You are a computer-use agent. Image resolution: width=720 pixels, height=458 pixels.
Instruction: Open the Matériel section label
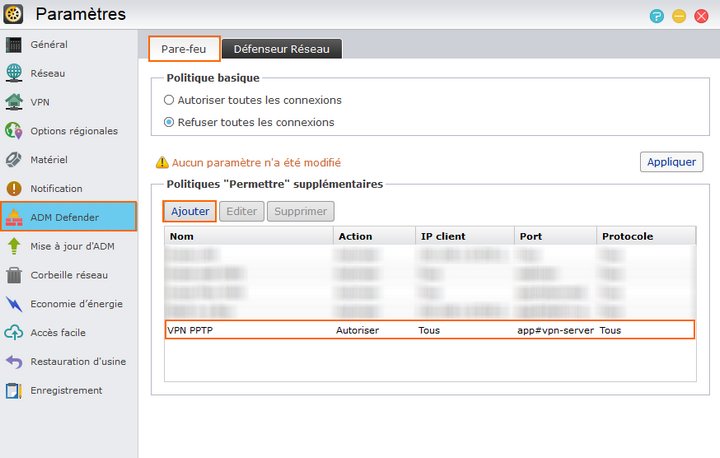tap(49, 160)
